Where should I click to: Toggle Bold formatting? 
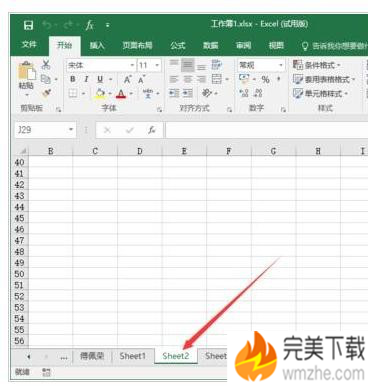pyautogui.click(x=73, y=79)
